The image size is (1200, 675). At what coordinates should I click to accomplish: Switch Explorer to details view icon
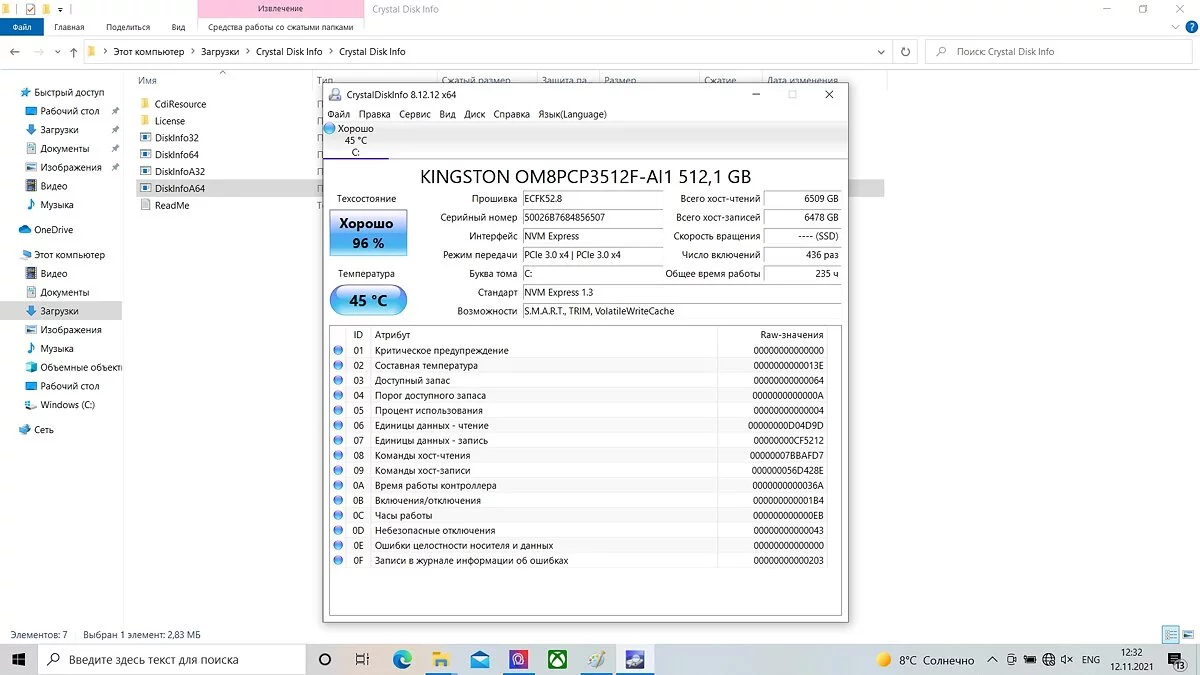[x=1171, y=634]
